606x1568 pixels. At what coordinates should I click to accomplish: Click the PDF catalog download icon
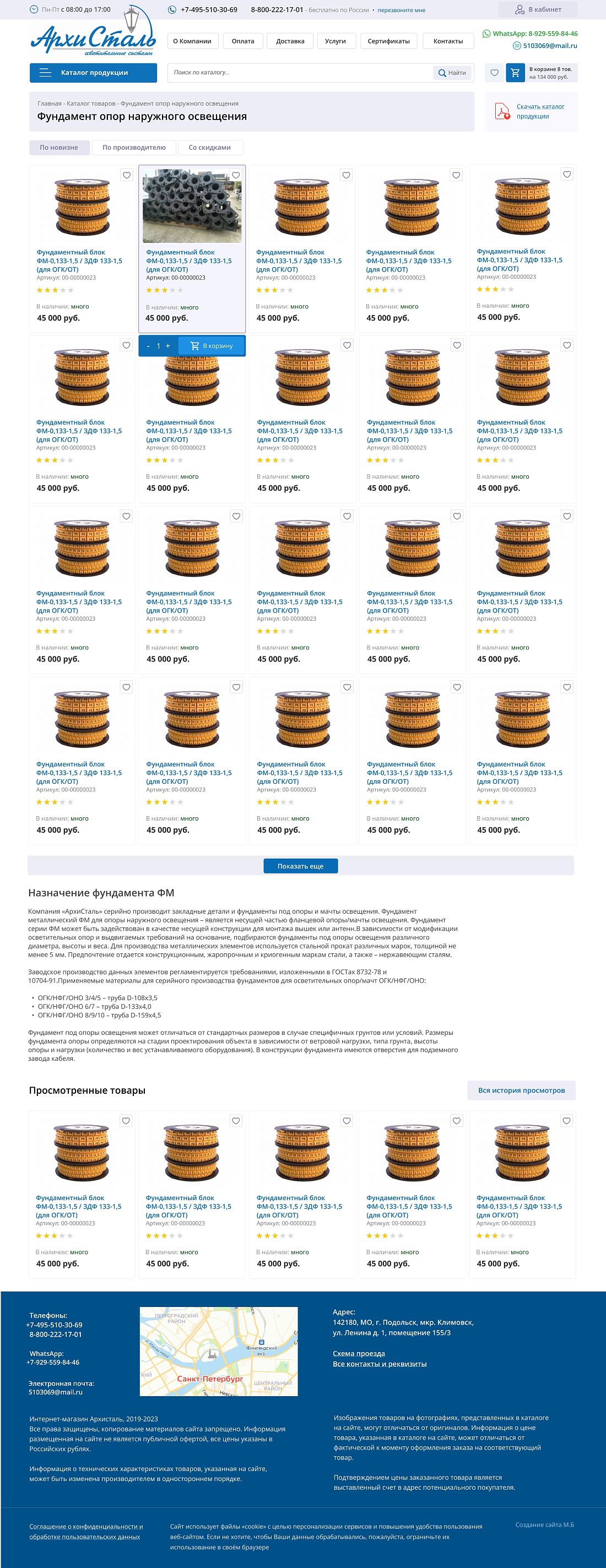[x=502, y=112]
